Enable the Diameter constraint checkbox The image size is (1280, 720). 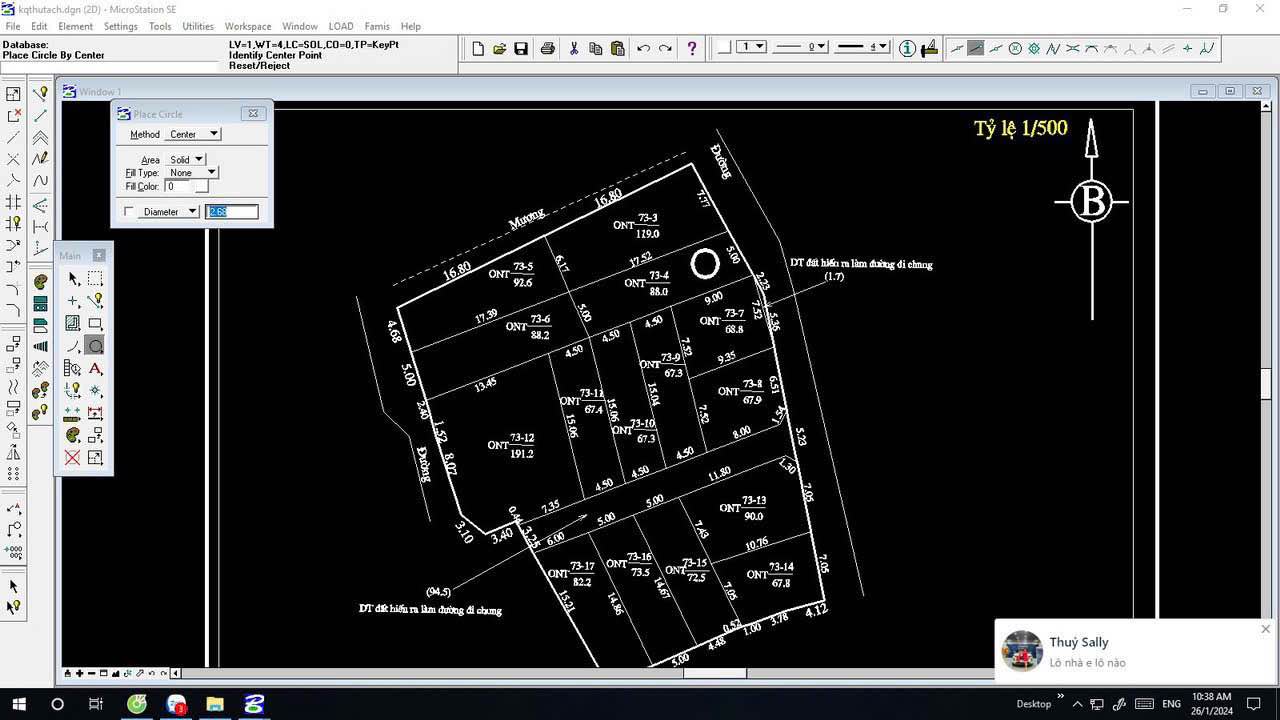[x=128, y=211]
